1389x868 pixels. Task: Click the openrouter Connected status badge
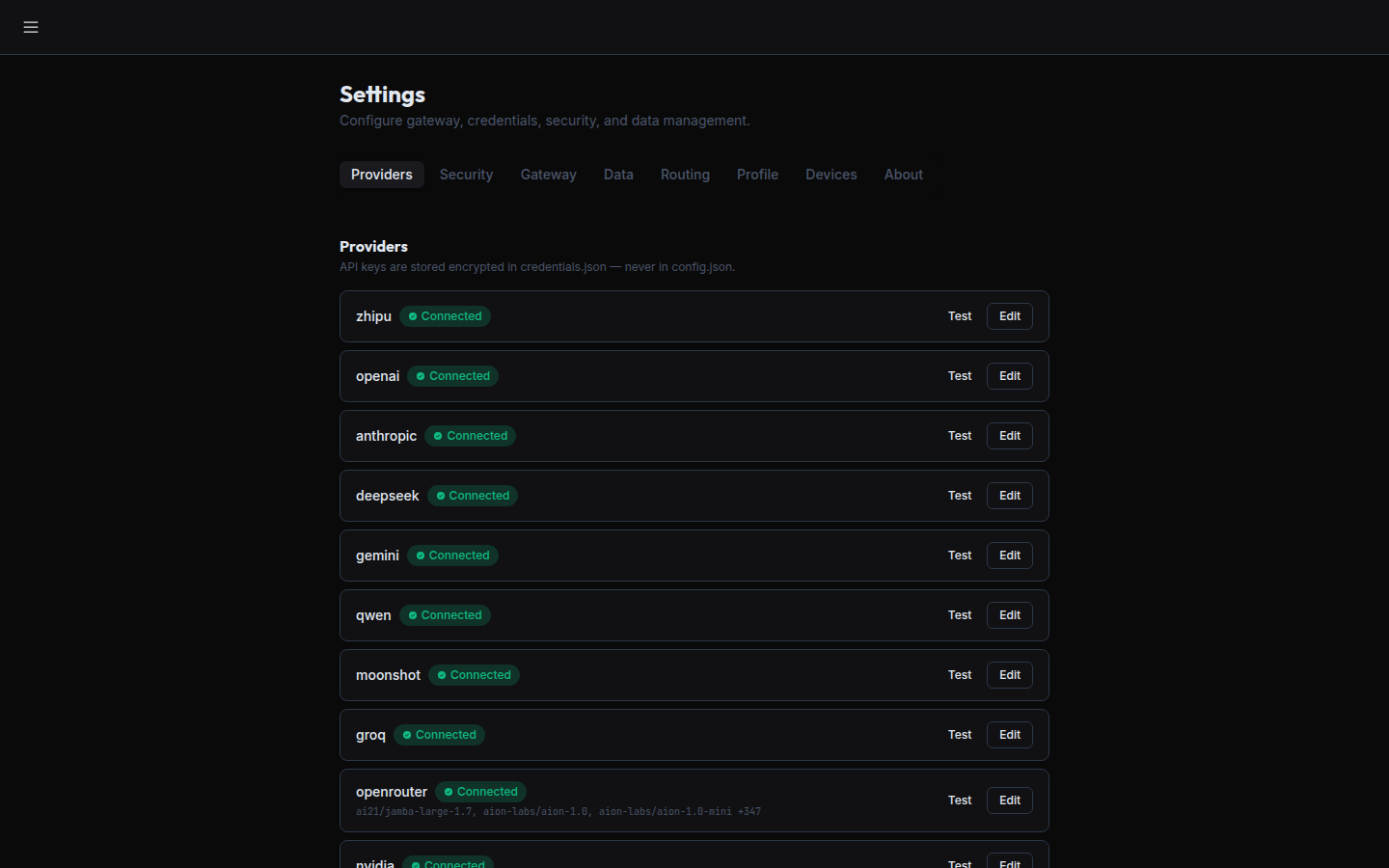tap(480, 792)
